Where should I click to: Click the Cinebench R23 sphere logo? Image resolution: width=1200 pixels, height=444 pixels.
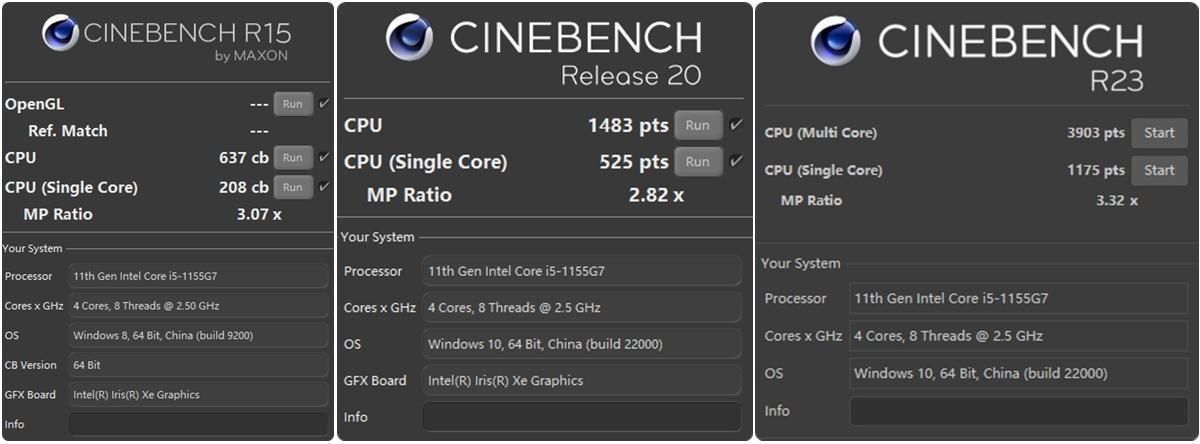click(836, 41)
